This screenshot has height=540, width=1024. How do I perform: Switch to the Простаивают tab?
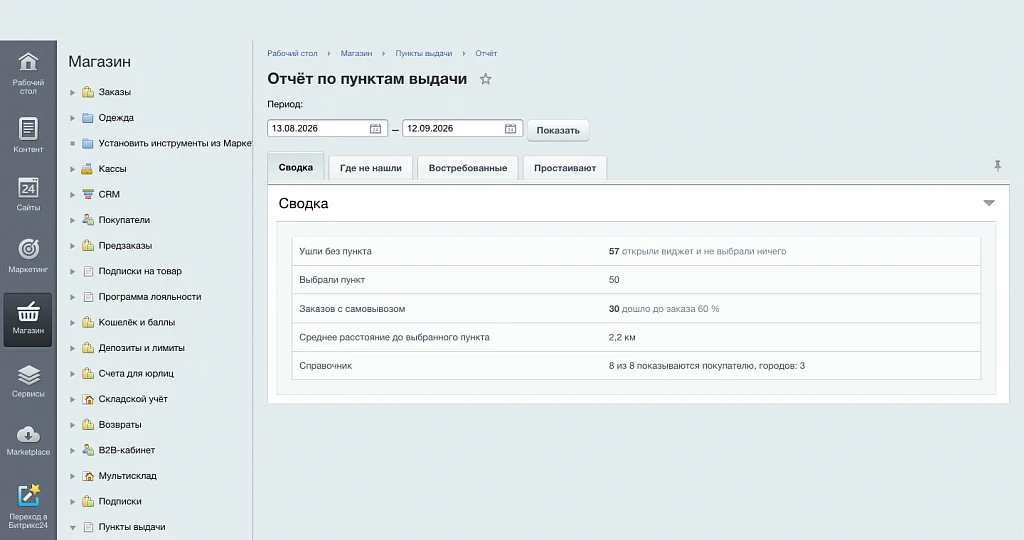565,168
